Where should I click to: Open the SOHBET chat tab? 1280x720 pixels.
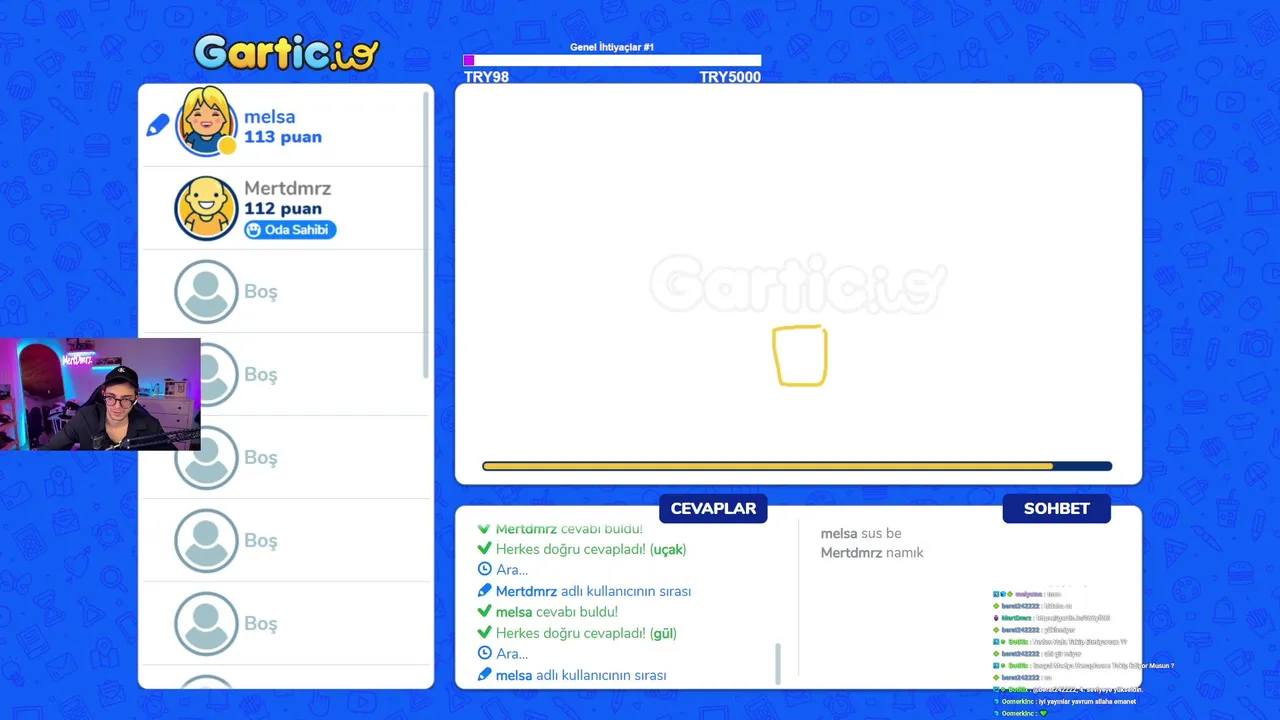1056,508
